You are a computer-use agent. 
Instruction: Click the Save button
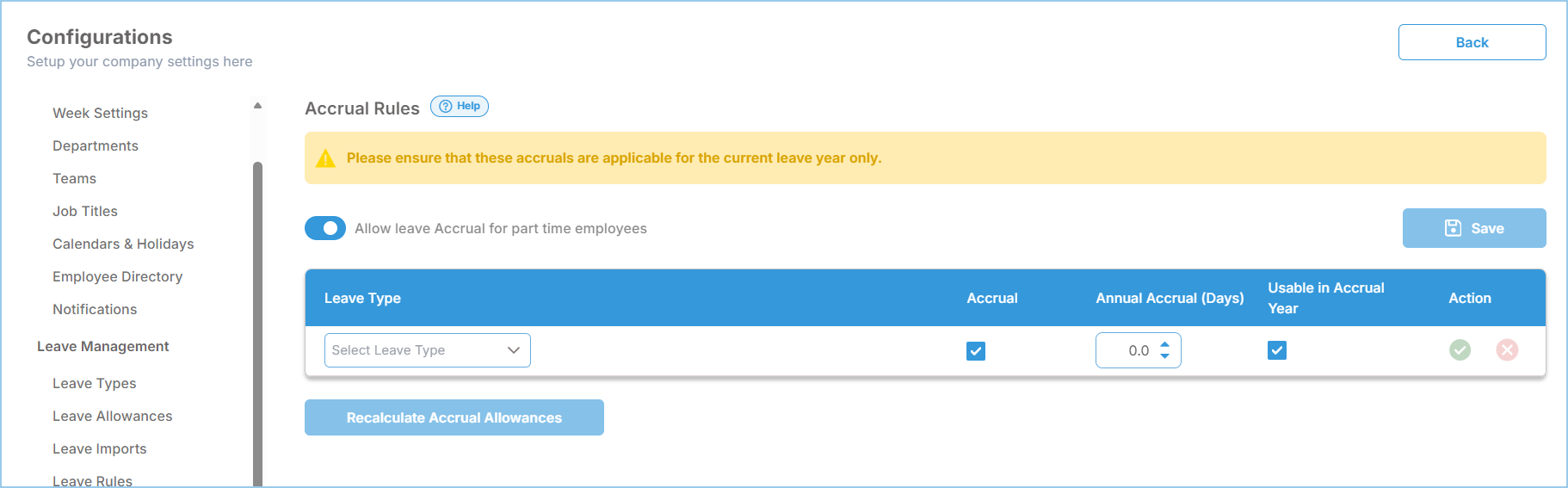point(1474,228)
